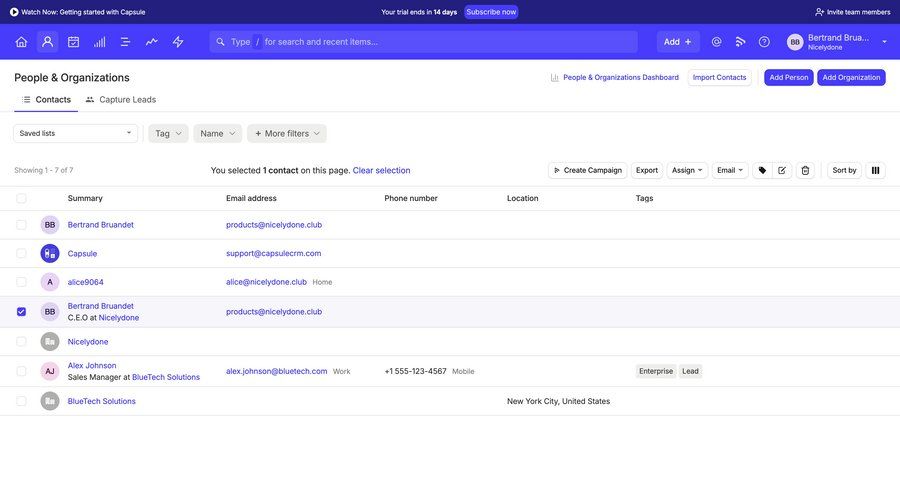Image resolution: width=900 pixels, height=484 pixels.
Task: Open the More filters dropdown
Action: pyautogui.click(x=287, y=134)
